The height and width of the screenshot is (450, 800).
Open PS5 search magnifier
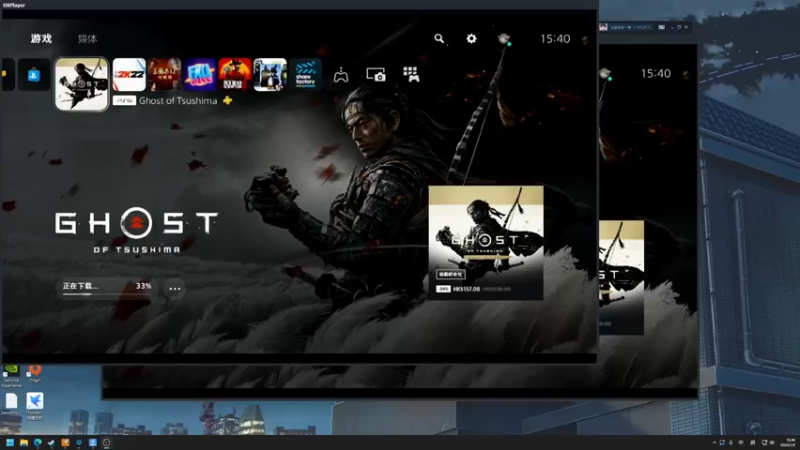[x=439, y=39]
